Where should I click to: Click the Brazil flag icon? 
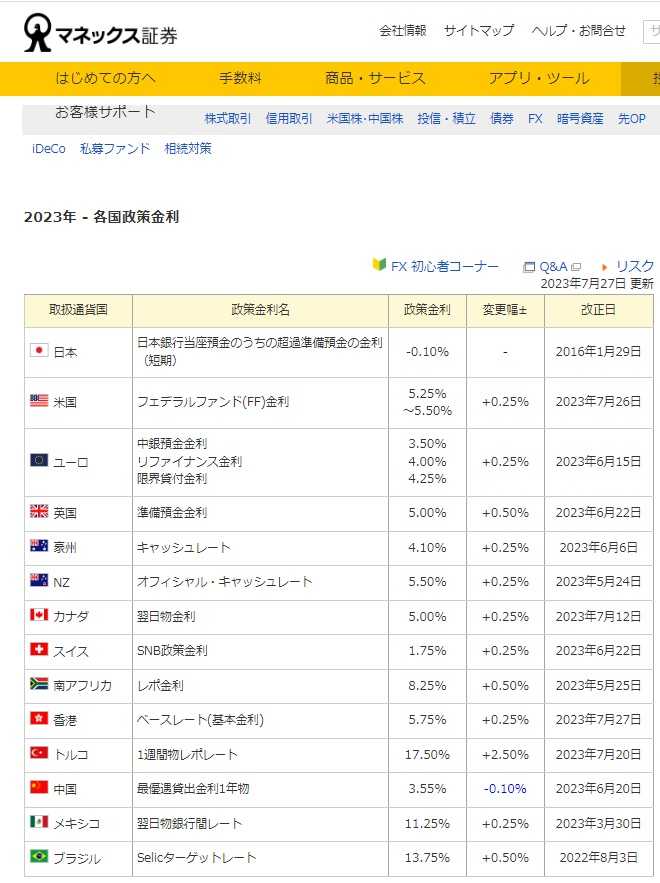(x=39, y=856)
